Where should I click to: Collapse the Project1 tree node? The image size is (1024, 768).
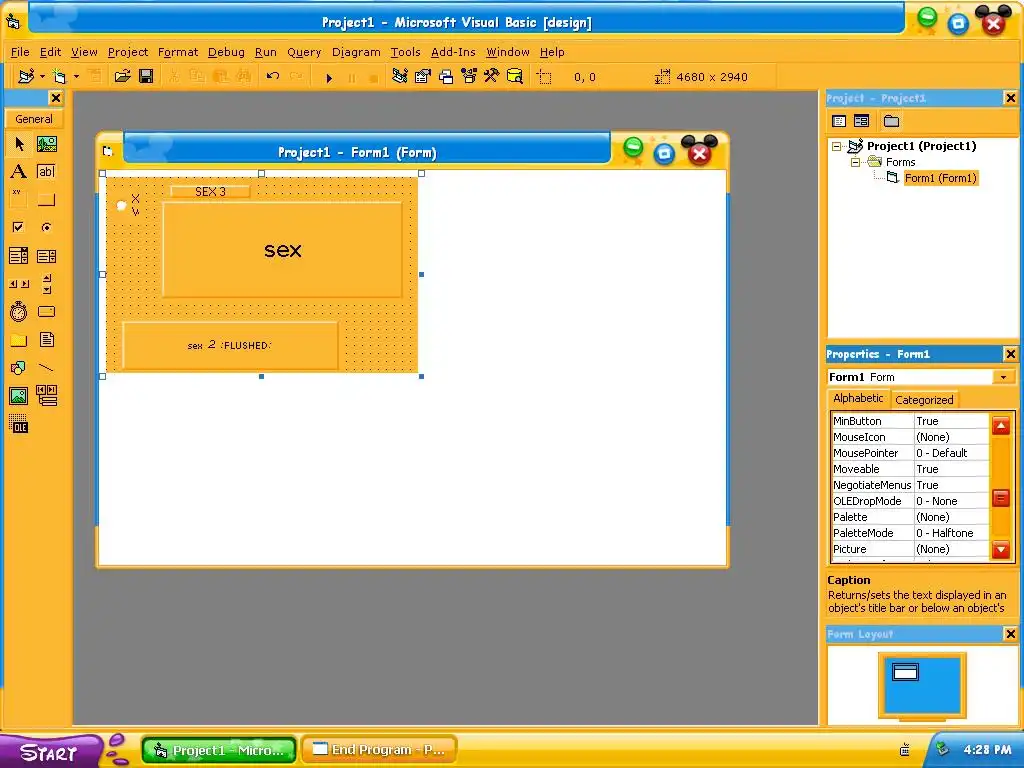point(837,146)
